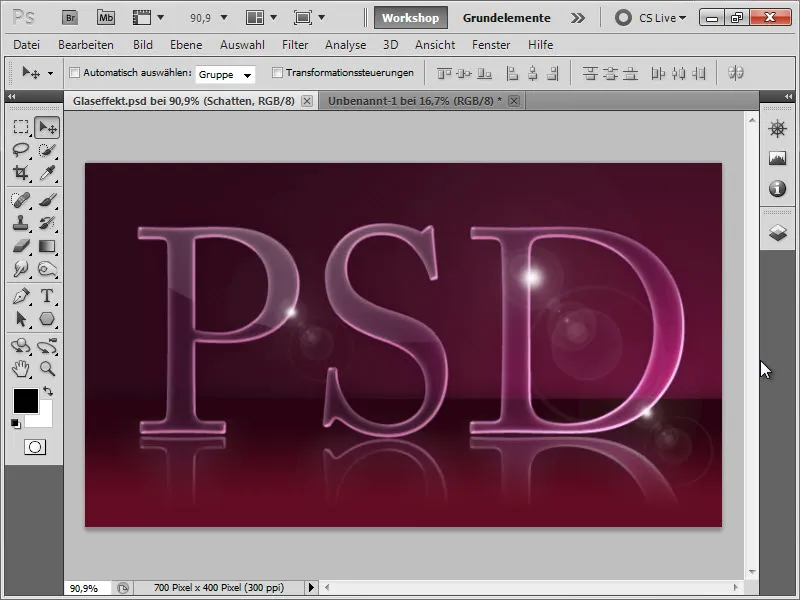The width and height of the screenshot is (800, 600).
Task: Select the Clone Stamp tool
Action: click(21, 223)
